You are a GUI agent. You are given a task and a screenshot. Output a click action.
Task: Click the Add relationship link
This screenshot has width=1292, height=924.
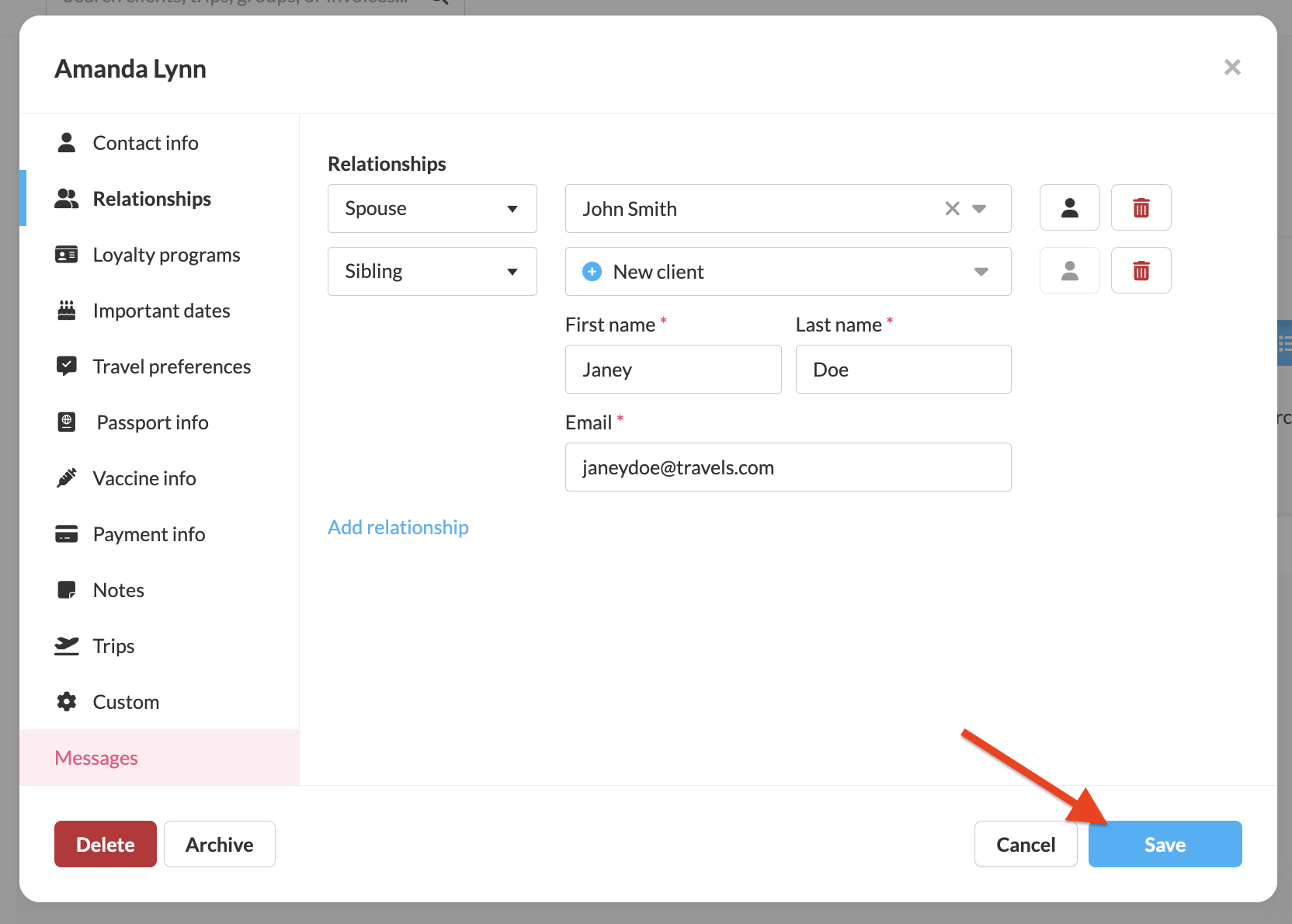pos(398,527)
